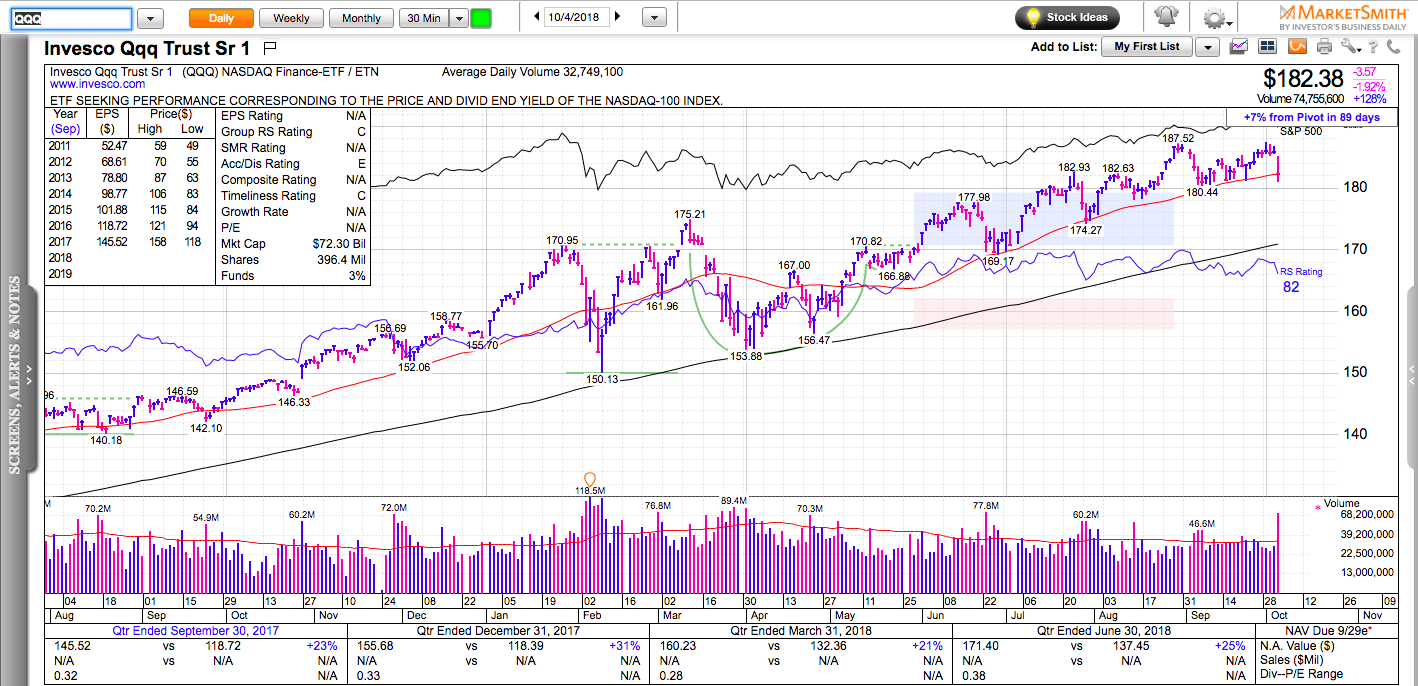Click the 89.4M volume label
Viewport: 1418px width, 686px height.
733,500
